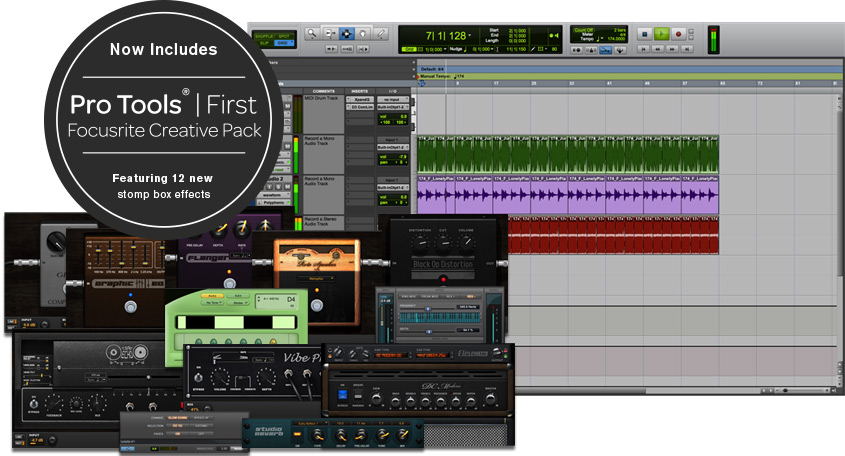
Task: Toggle the MIDI Merge button
Action: (620, 50)
